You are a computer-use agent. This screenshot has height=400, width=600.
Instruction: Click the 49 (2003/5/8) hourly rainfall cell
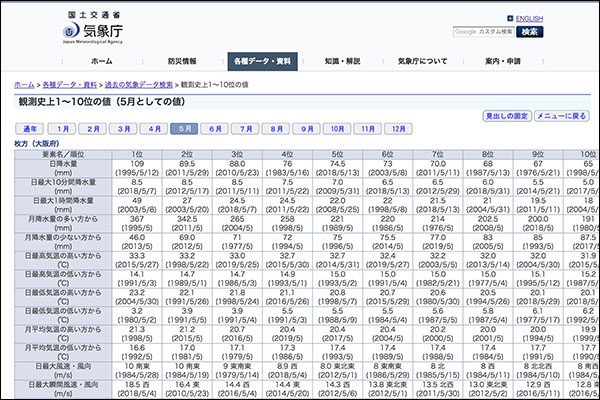(137, 205)
